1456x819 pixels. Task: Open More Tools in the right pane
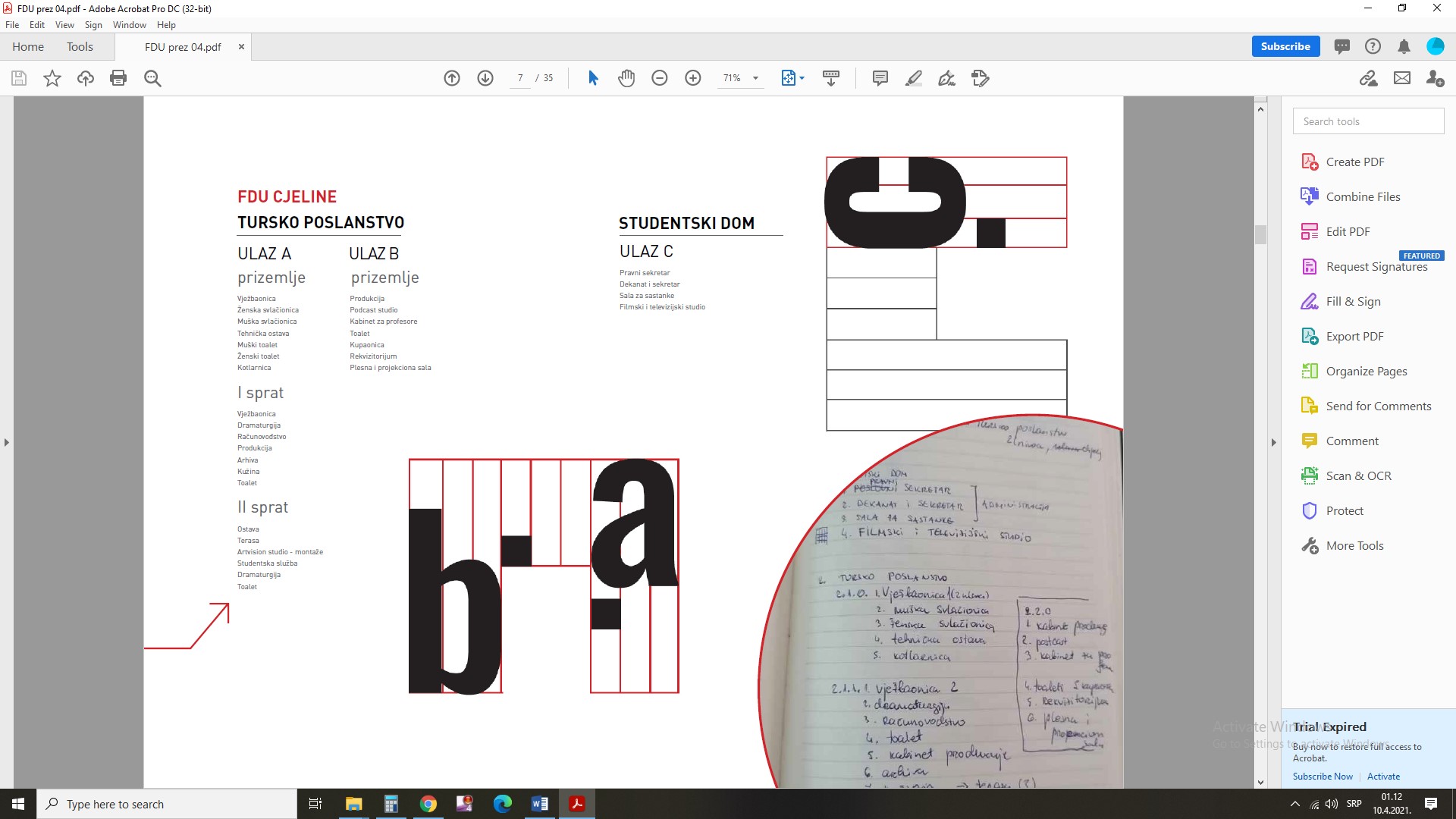pos(1354,545)
